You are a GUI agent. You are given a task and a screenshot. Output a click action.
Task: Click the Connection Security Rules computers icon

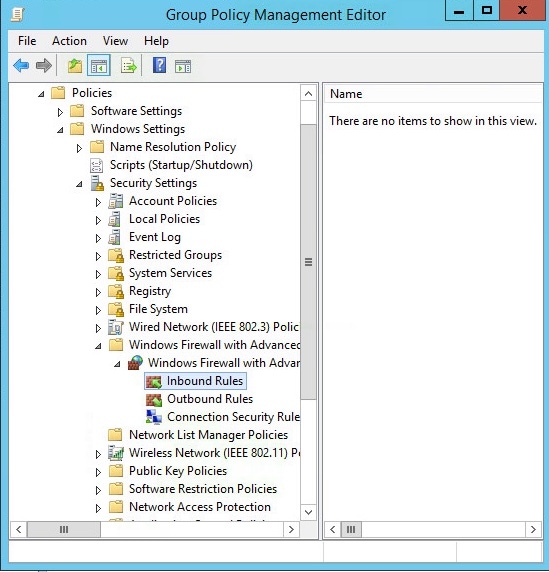point(154,417)
